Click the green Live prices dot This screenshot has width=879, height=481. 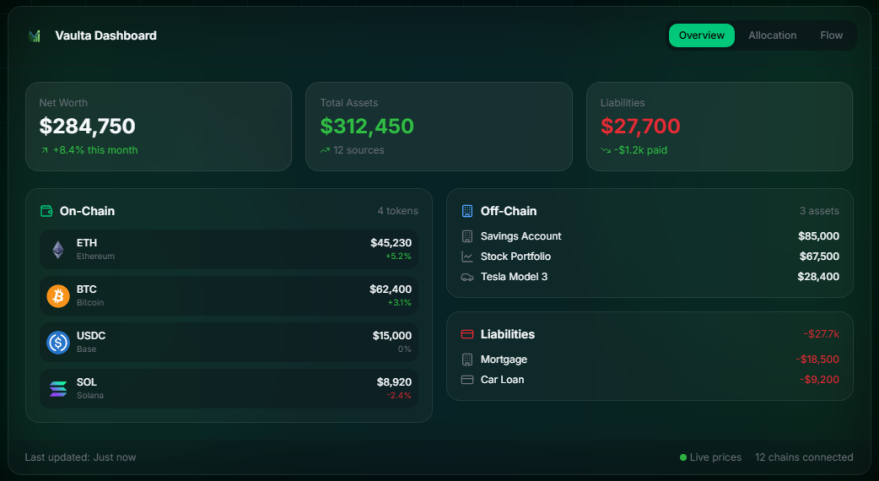coord(683,457)
